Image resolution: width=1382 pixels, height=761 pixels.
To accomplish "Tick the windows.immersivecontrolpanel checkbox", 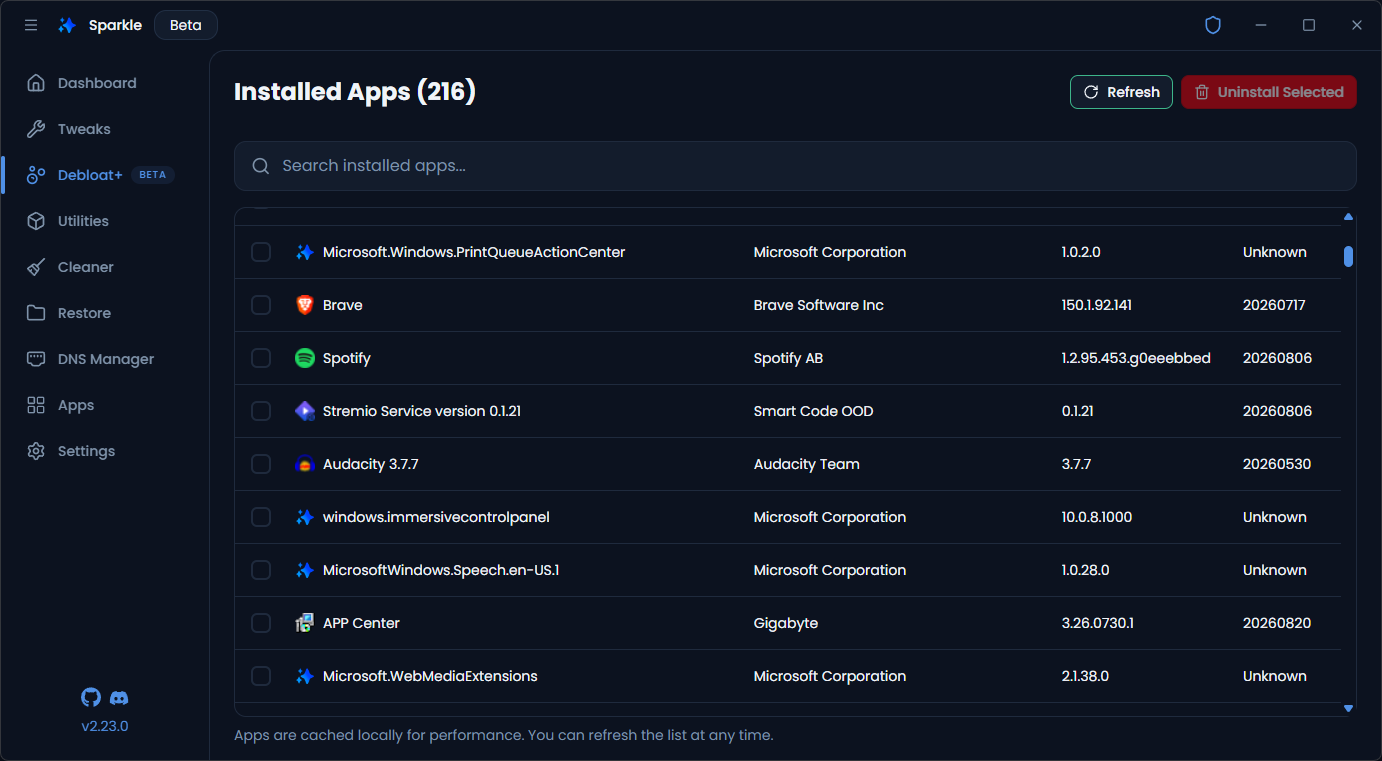I will pos(261,517).
